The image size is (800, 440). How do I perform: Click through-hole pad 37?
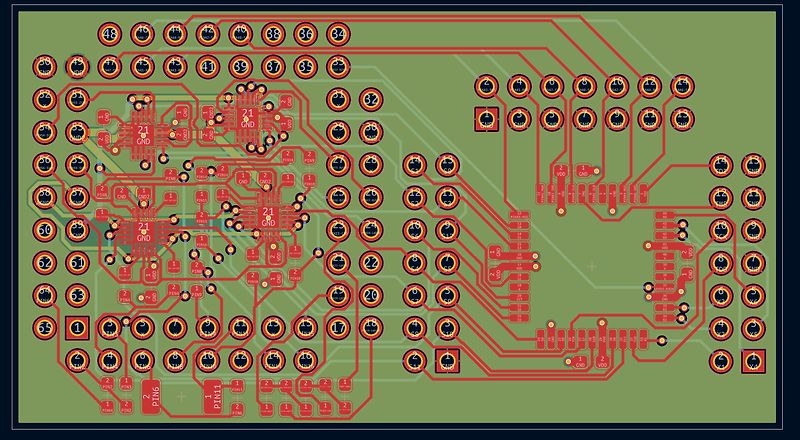(x=273, y=67)
